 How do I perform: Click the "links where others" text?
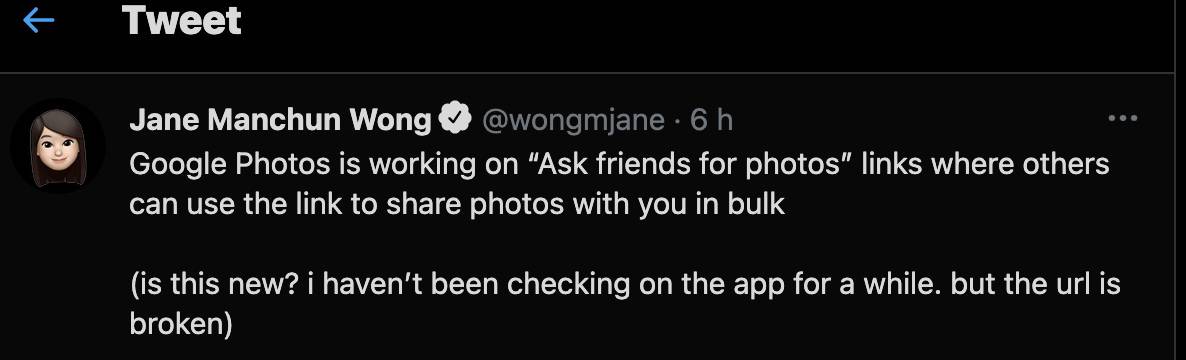point(977,164)
